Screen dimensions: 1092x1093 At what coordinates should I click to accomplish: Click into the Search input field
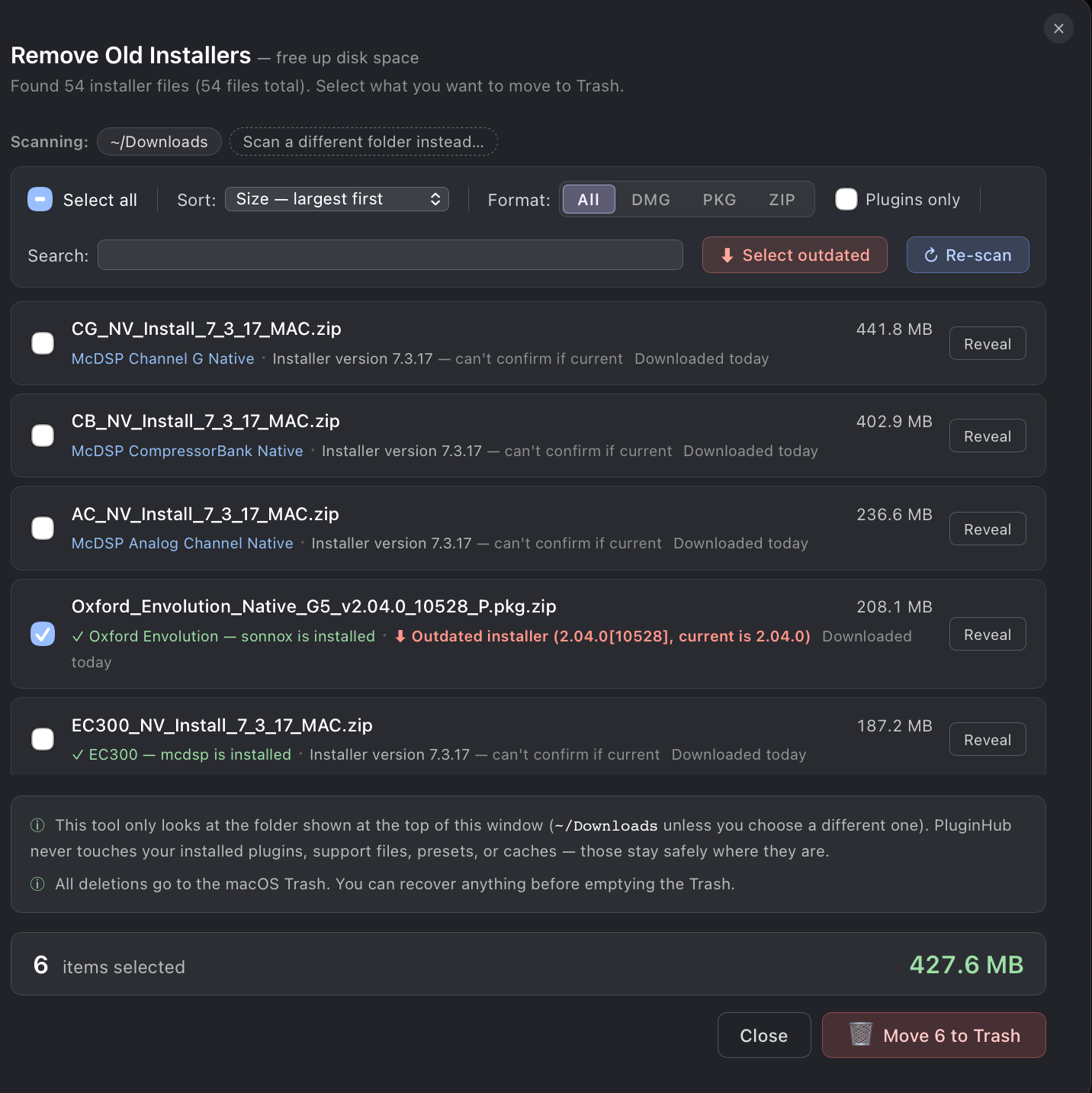(390, 255)
